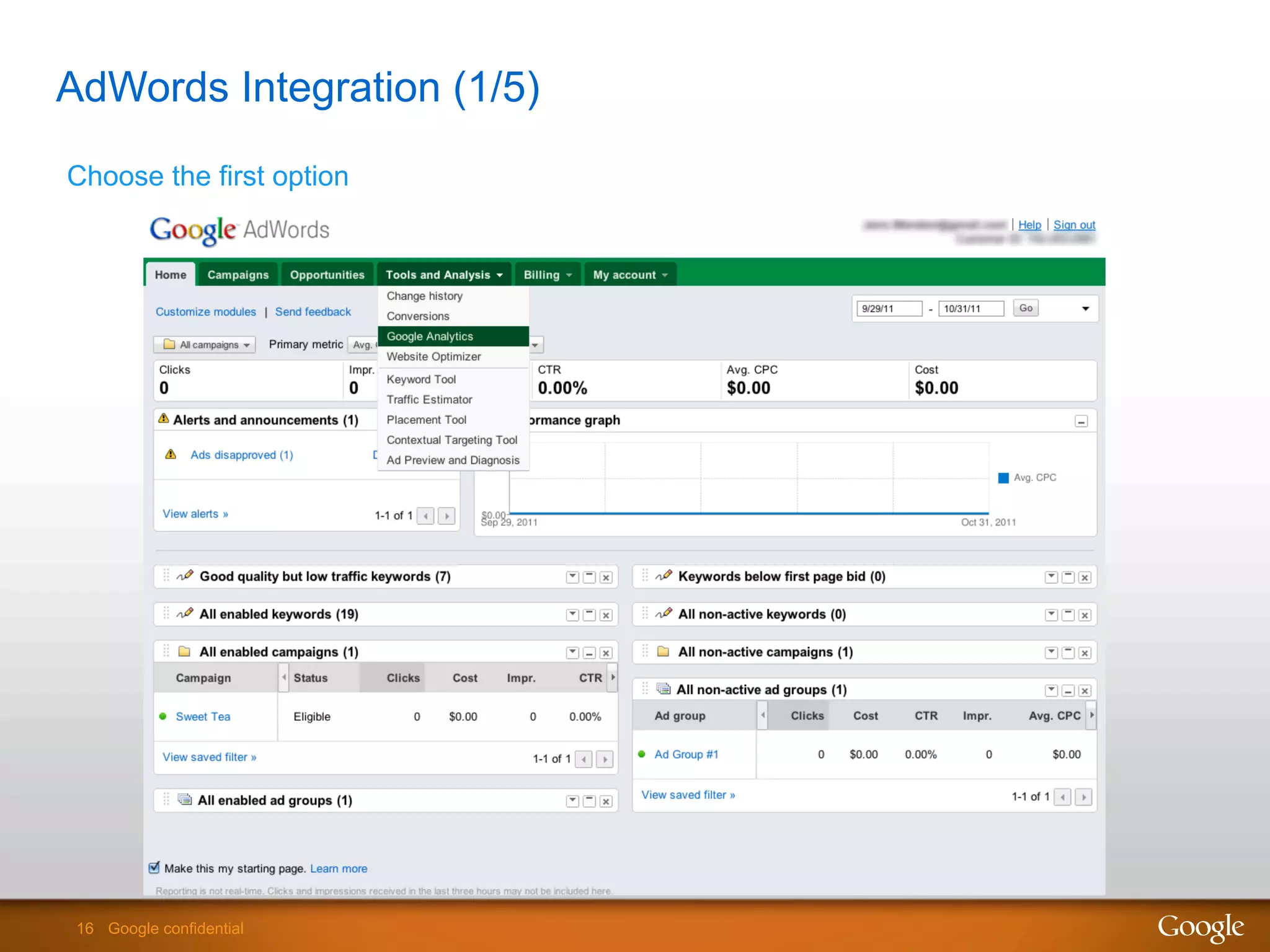Viewport: 1270px width, 952px height.
Task: Expand Keywords below first page bid module
Action: click(x=1068, y=577)
